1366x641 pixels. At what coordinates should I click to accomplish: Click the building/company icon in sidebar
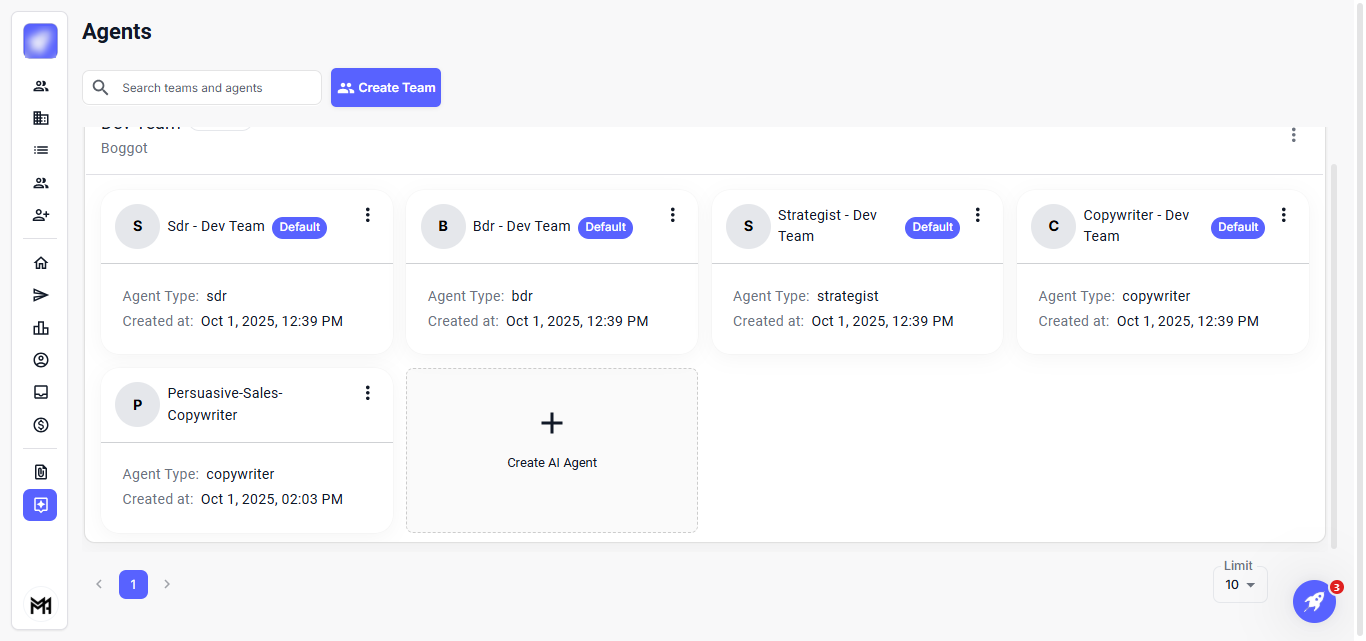click(x=41, y=118)
